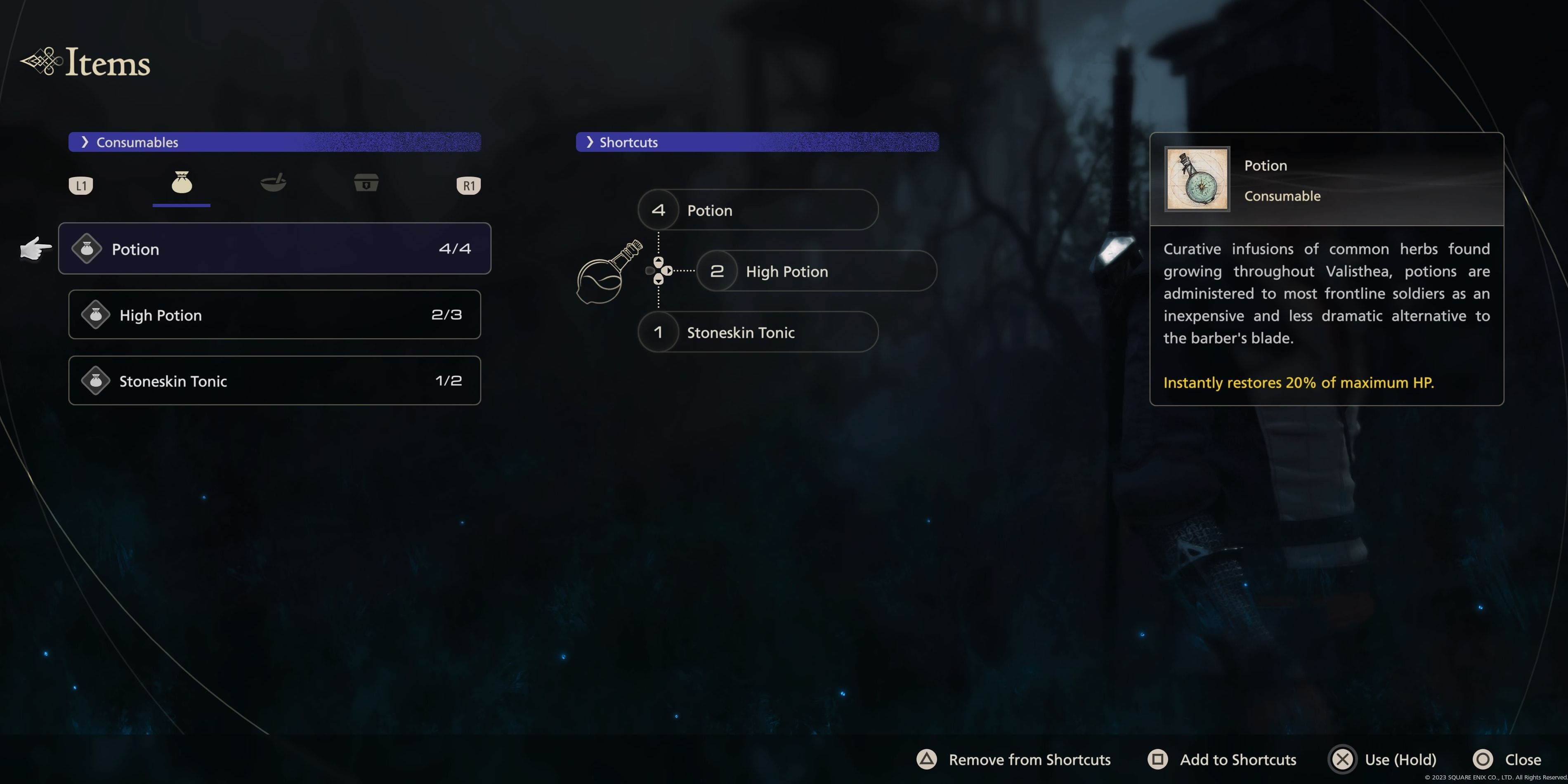Select the Stoneskin Tonic item icon

pyautogui.click(x=94, y=380)
